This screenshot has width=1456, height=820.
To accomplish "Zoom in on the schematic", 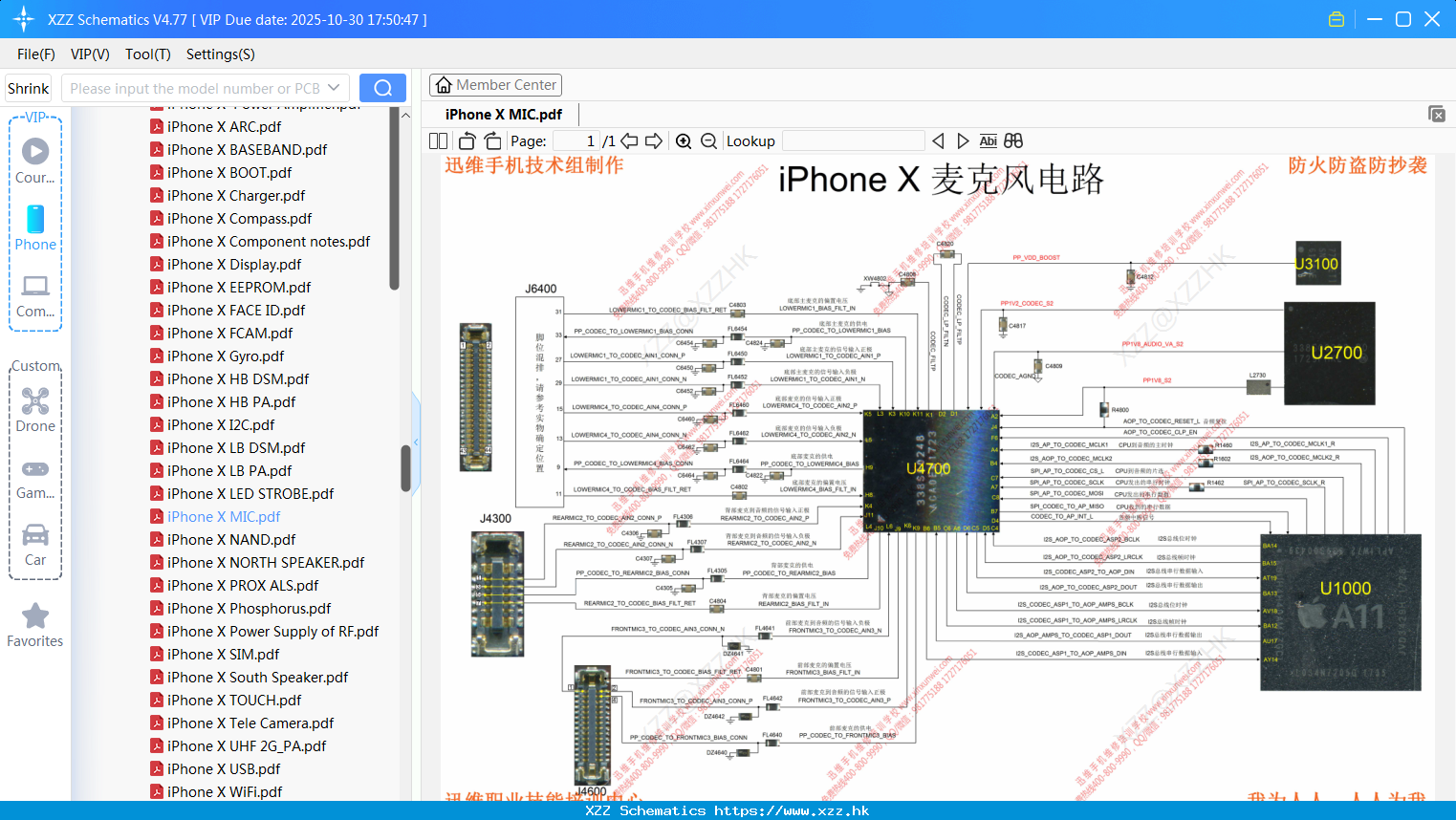I will pyautogui.click(x=684, y=140).
